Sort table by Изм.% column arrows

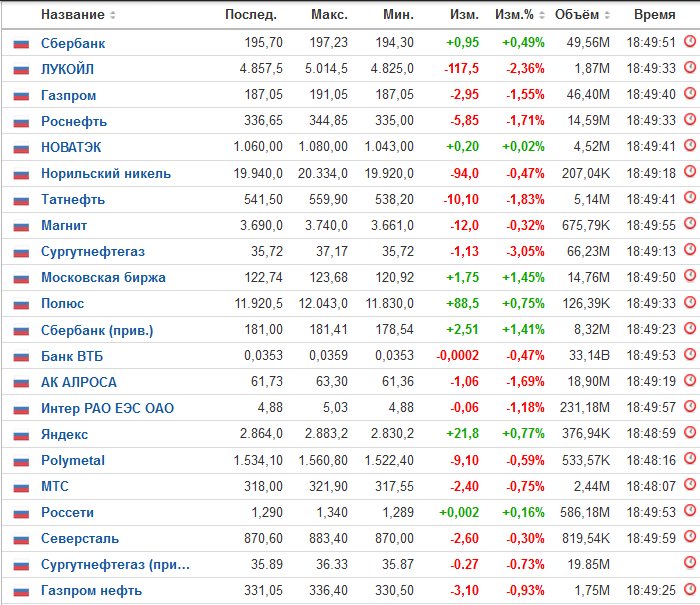542,15
